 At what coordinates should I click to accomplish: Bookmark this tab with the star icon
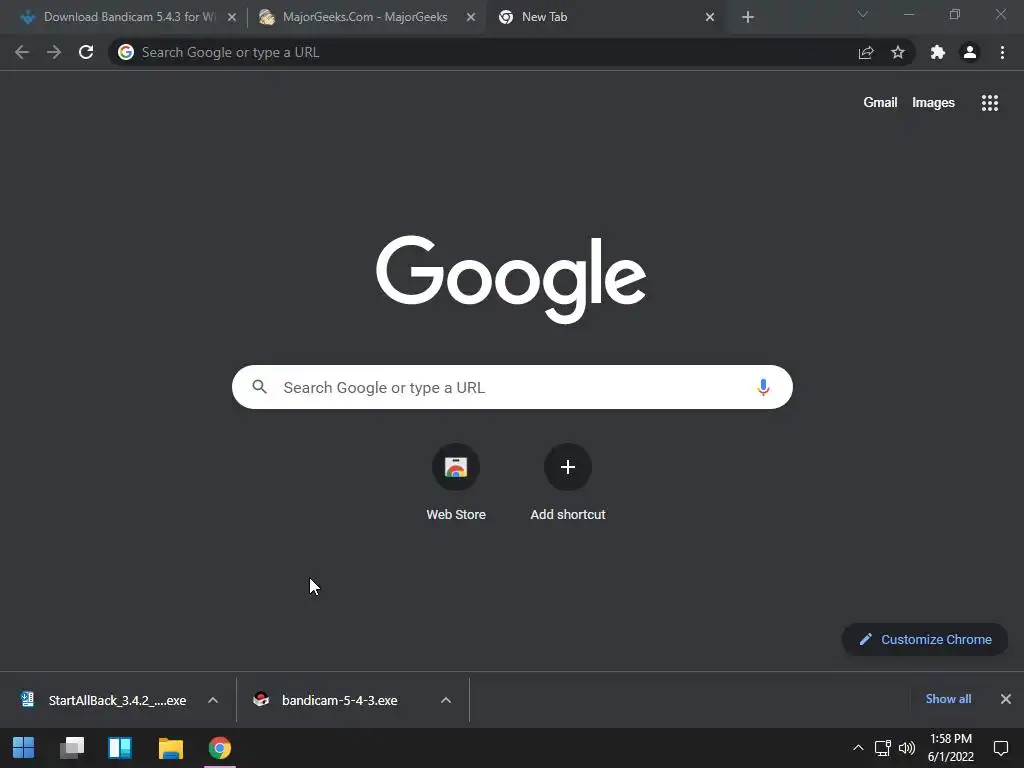point(898,52)
